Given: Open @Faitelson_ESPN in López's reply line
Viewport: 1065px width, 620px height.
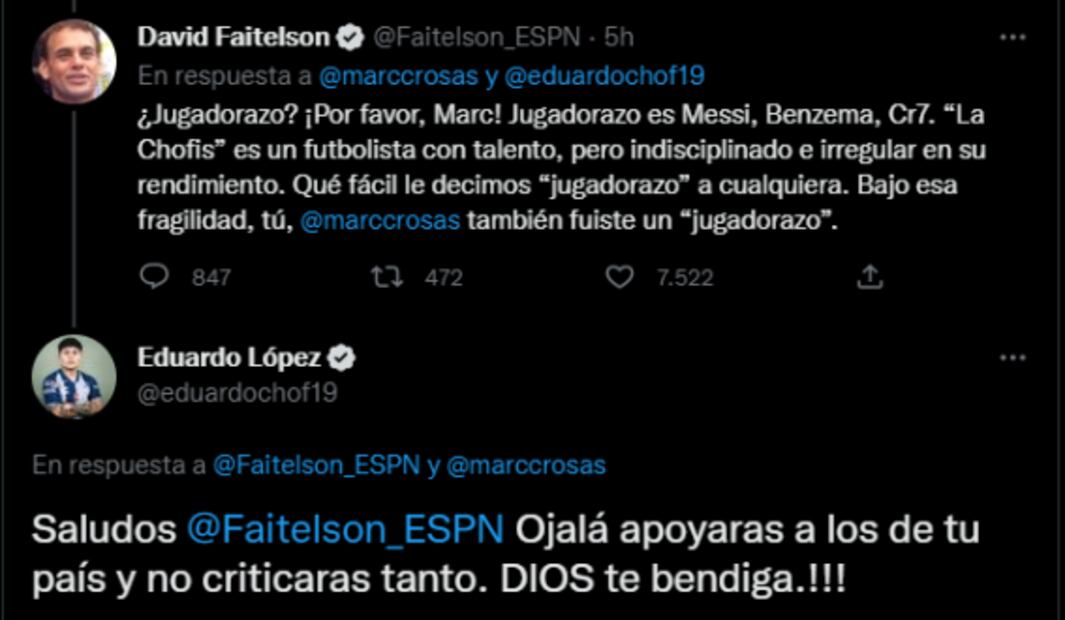Looking at the screenshot, I should coord(315,465).
